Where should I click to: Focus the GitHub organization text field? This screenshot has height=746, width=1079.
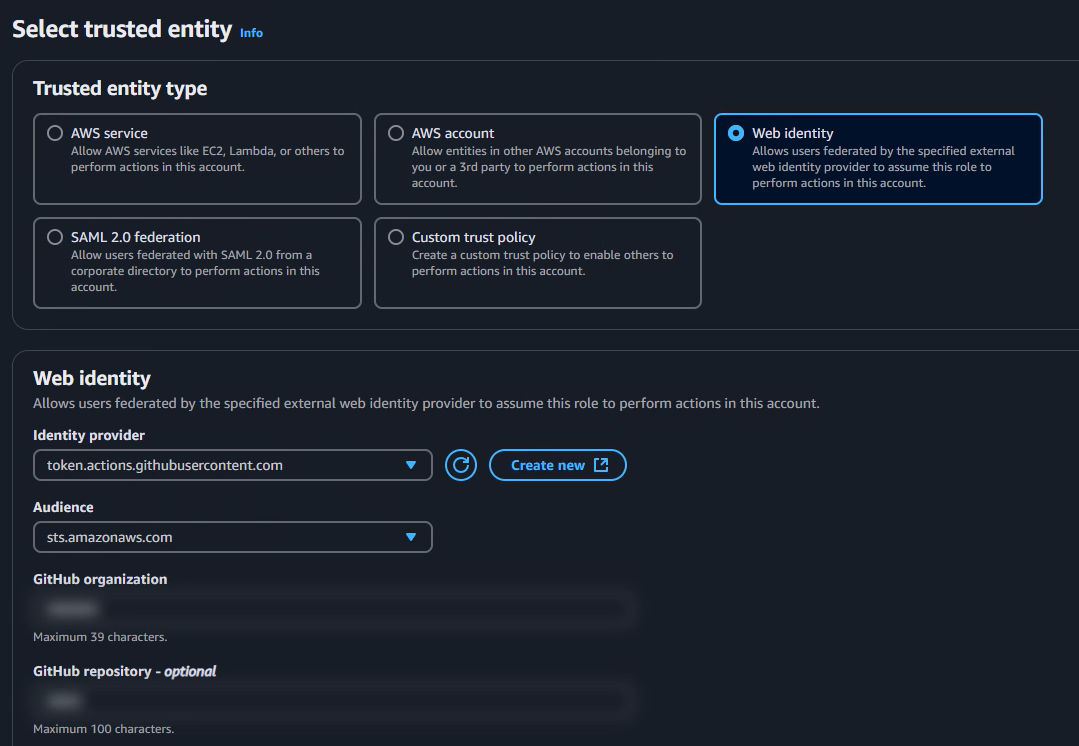333,608
